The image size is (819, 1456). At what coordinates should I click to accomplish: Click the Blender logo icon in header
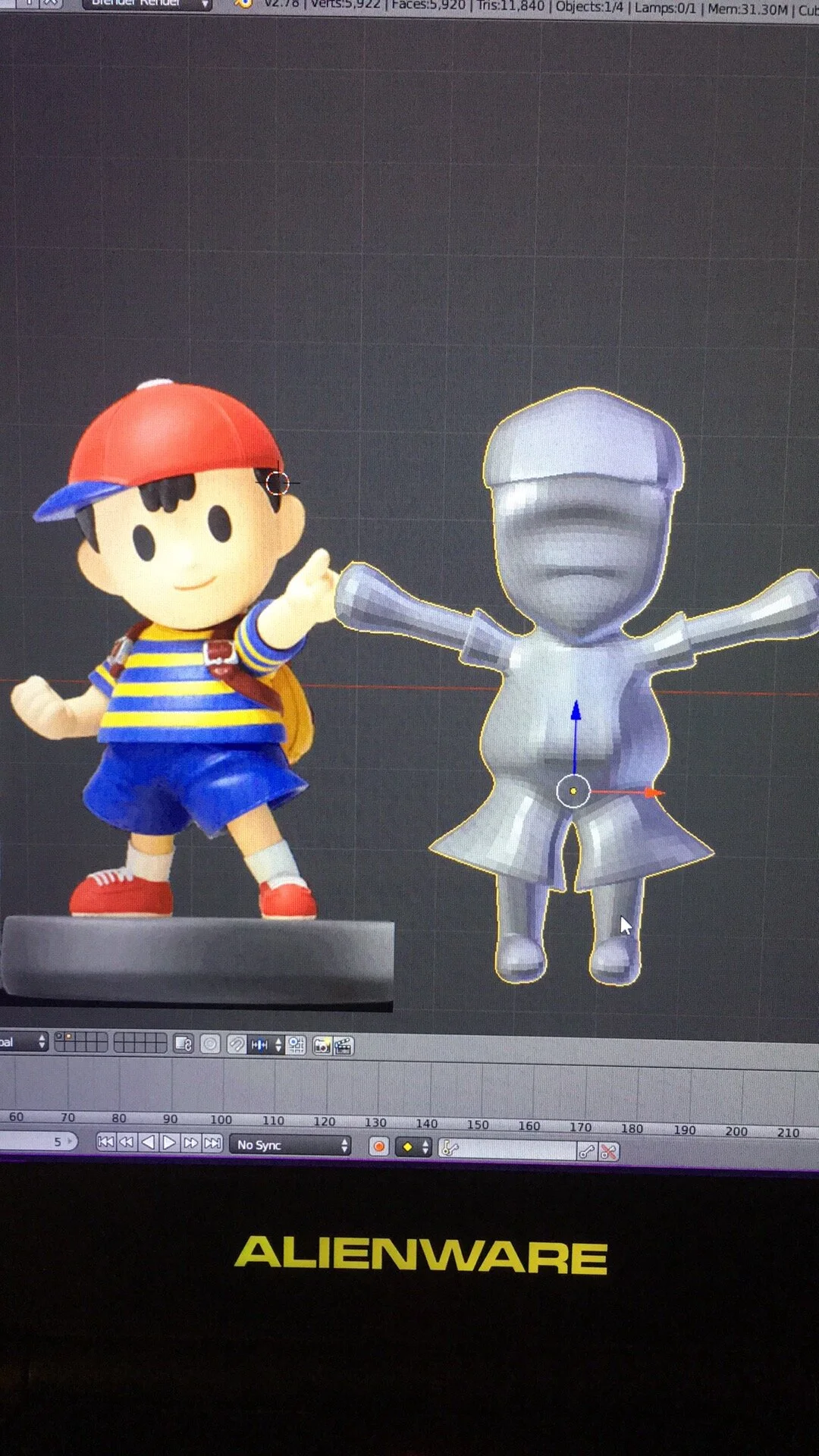tap(243, 3)
